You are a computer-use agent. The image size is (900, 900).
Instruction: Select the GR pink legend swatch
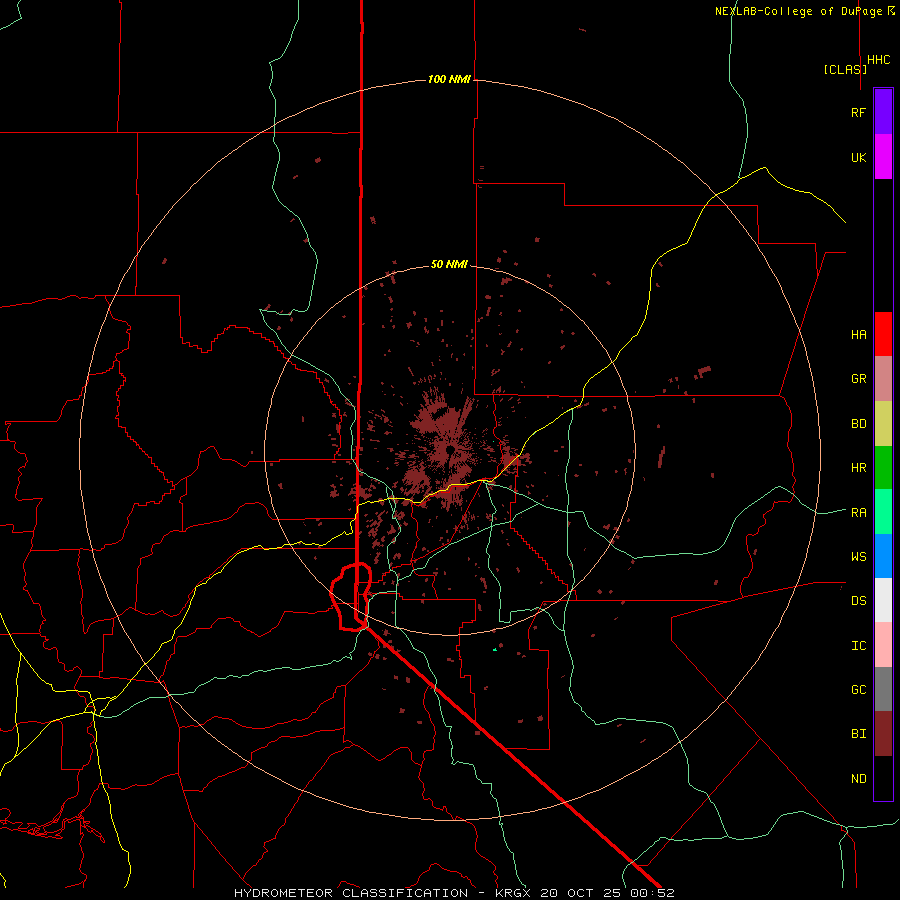[883, 379]
